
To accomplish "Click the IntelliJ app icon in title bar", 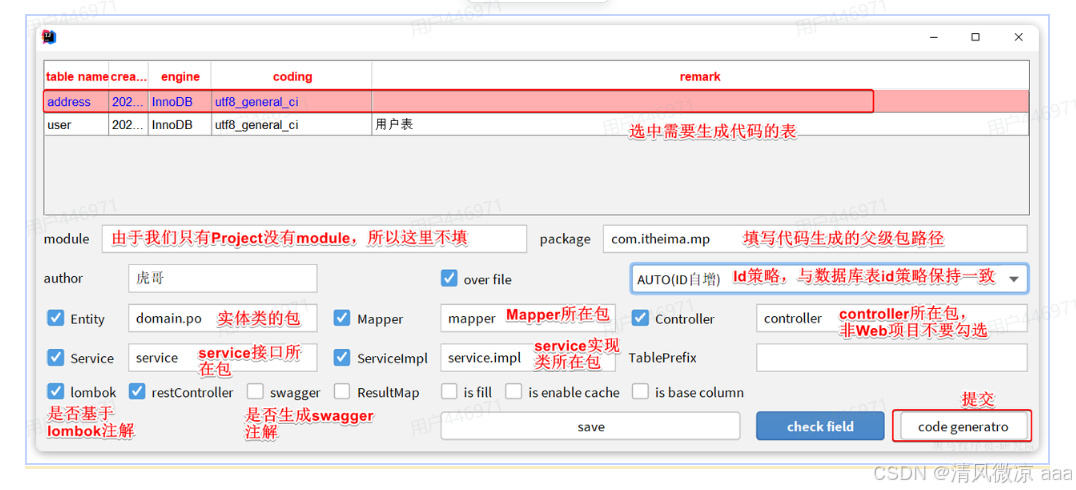I will pos(49,37).
